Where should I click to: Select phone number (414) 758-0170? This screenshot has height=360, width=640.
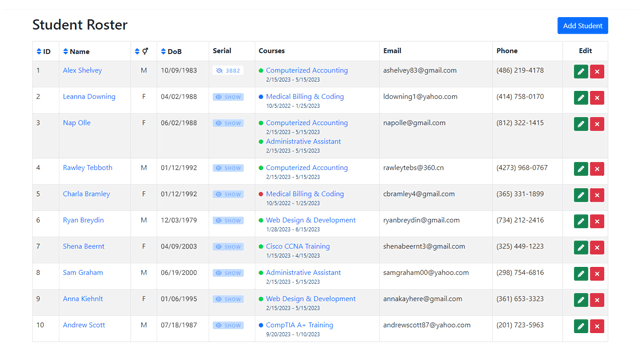[520, 96]
